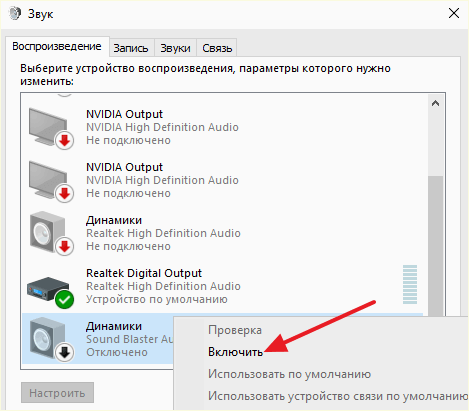Viewport: 469px width, 411px height.
Task: Open the Звуки tab
Action: (x=175, y=48)
